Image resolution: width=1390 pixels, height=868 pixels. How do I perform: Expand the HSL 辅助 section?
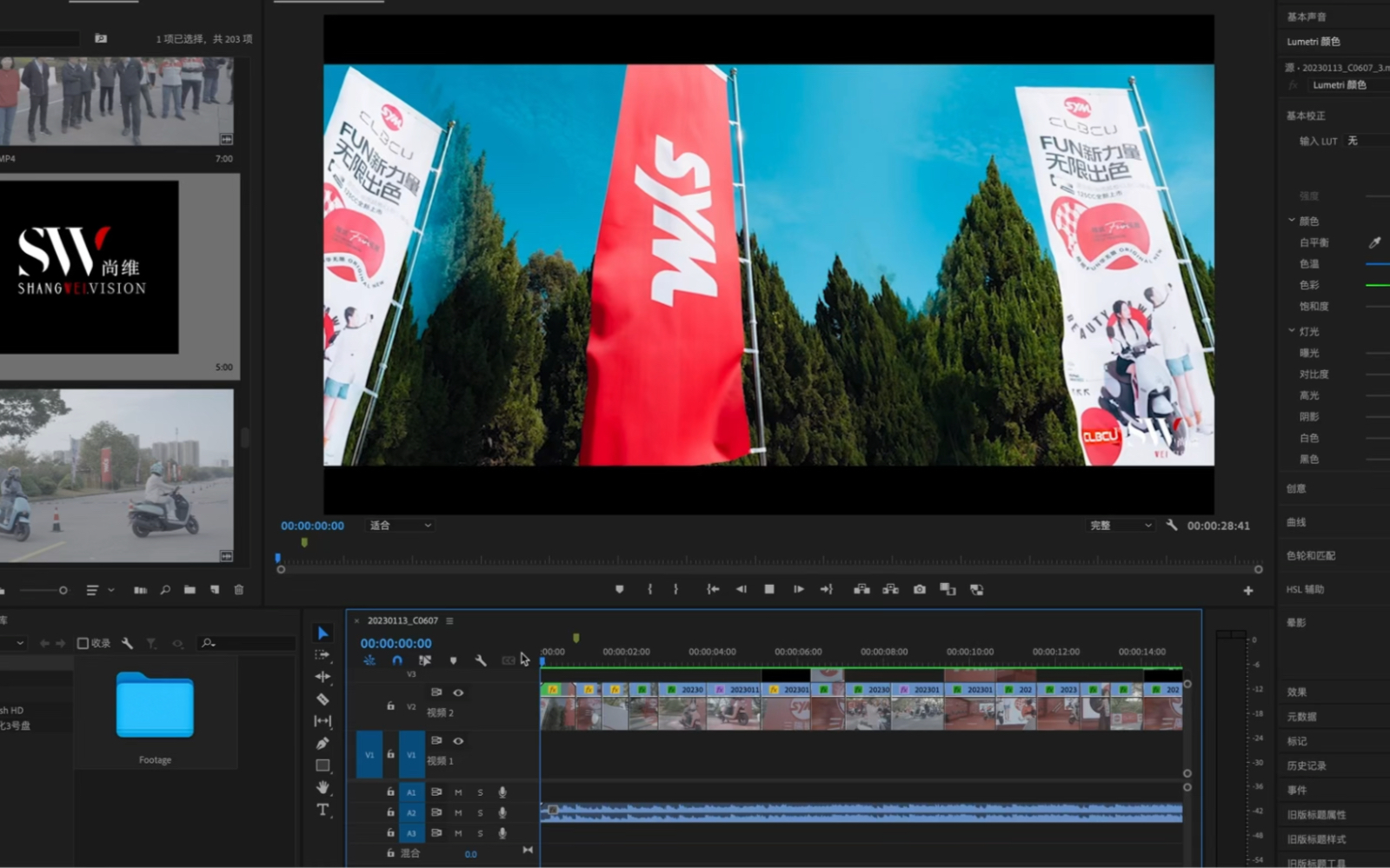point(1305,589)
